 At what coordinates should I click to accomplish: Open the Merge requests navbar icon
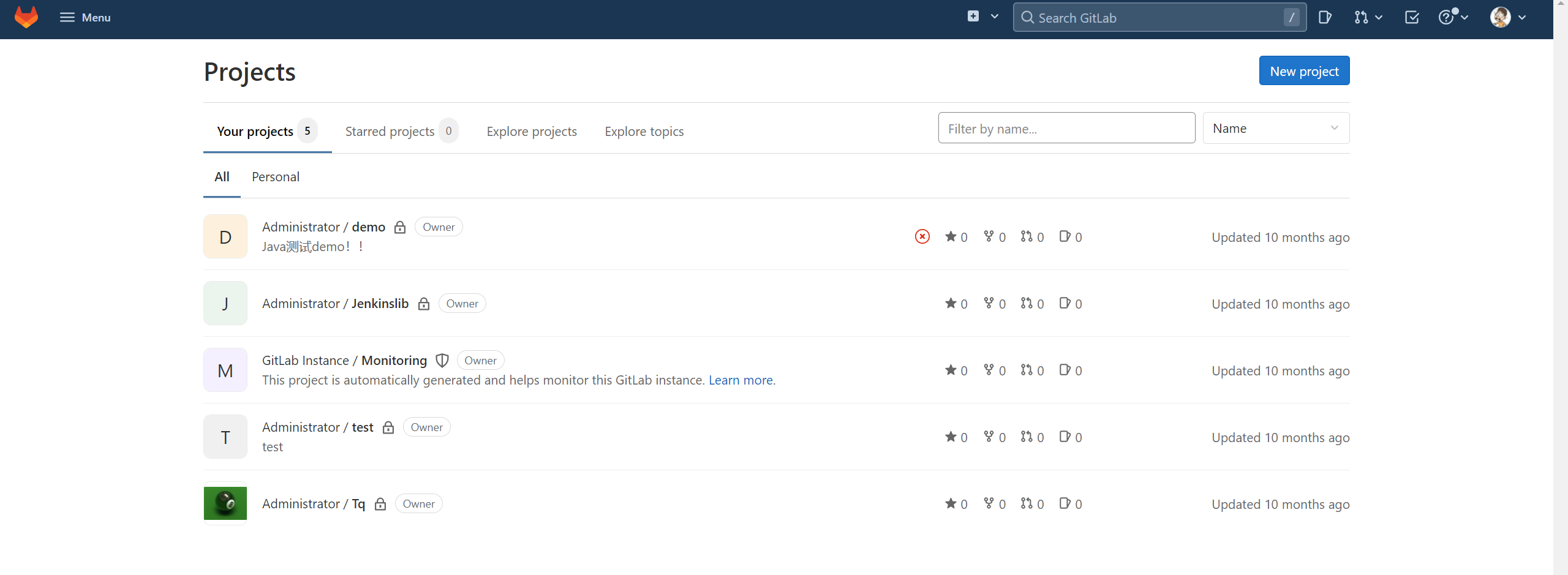click(x=1361, y=17)
